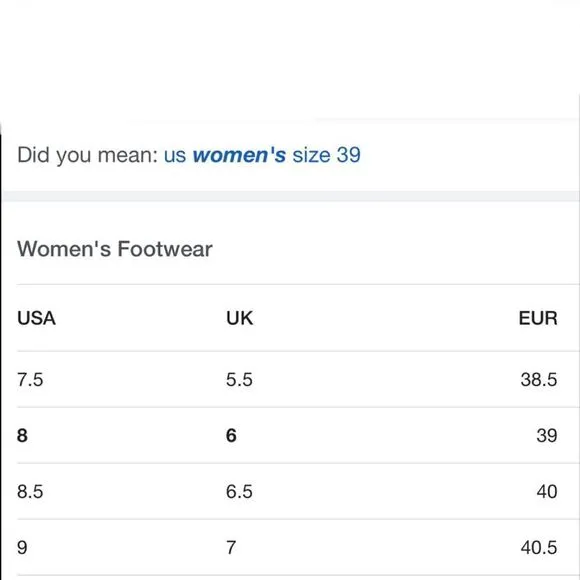Click the 'Did you mean:' label text

click(x=88, y=155)
